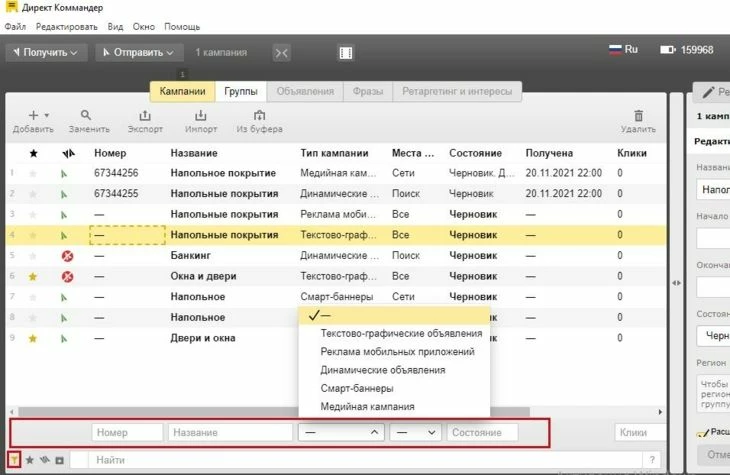Toggle favorite star for row 8 Напольное
This screenshot has width=730, height=475.
(x=33, y=318)
